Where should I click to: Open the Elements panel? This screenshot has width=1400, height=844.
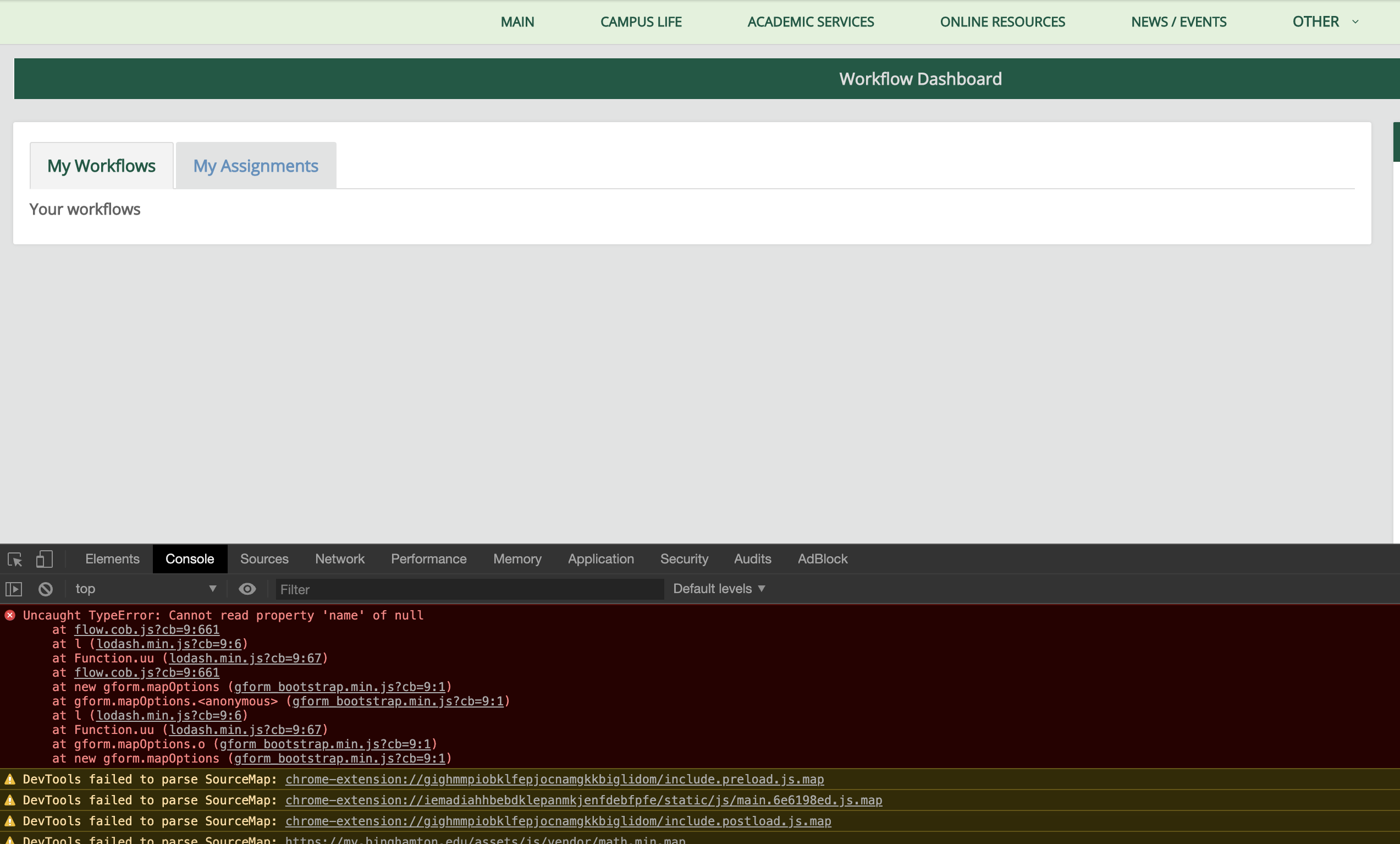[x=112, y=558]
